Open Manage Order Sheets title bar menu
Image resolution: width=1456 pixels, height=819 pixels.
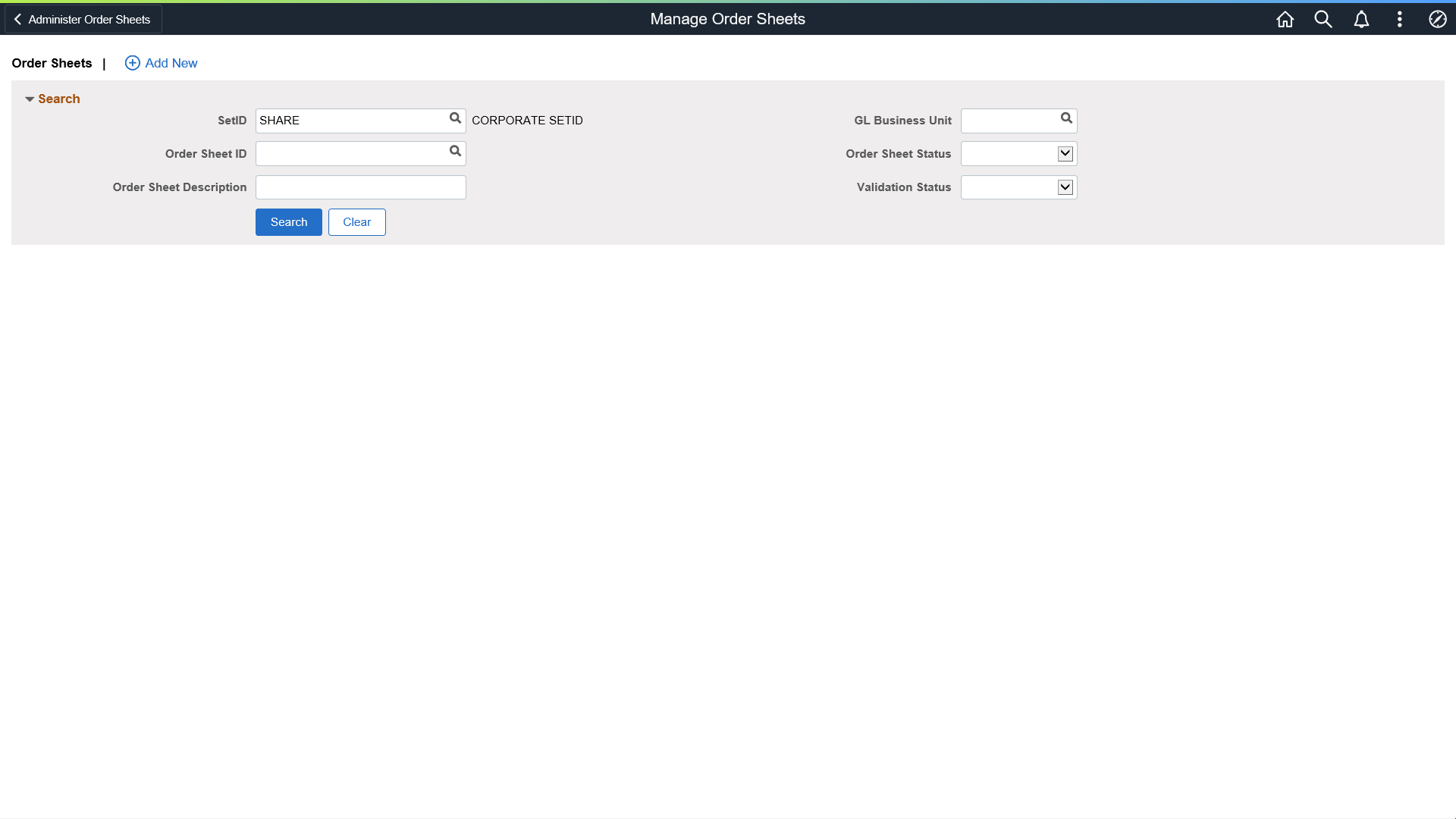click(727, 19)
